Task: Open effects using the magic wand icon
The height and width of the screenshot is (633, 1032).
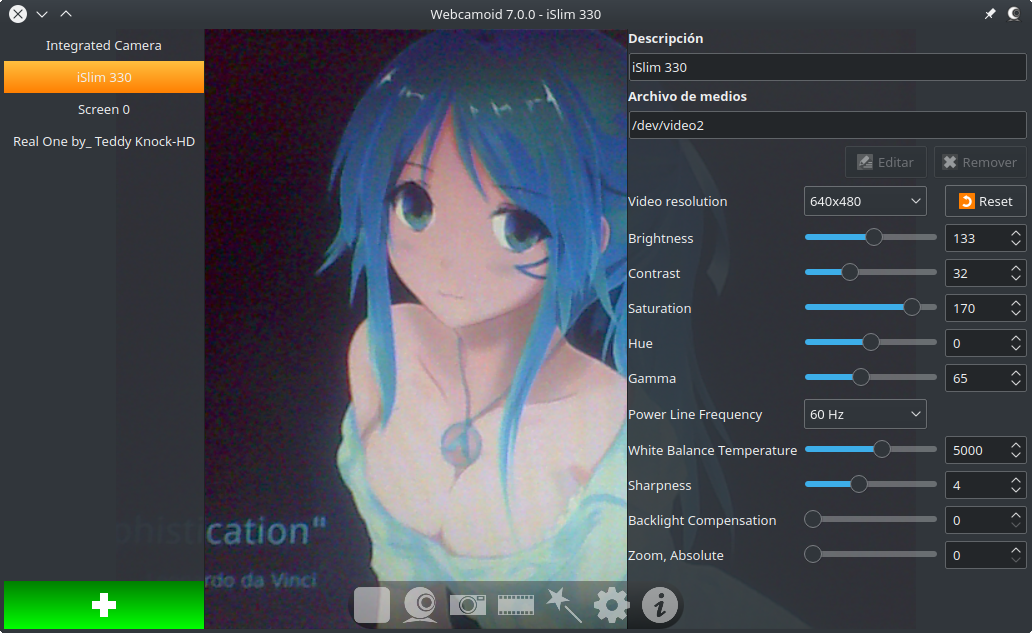Action: coord(563,604)
